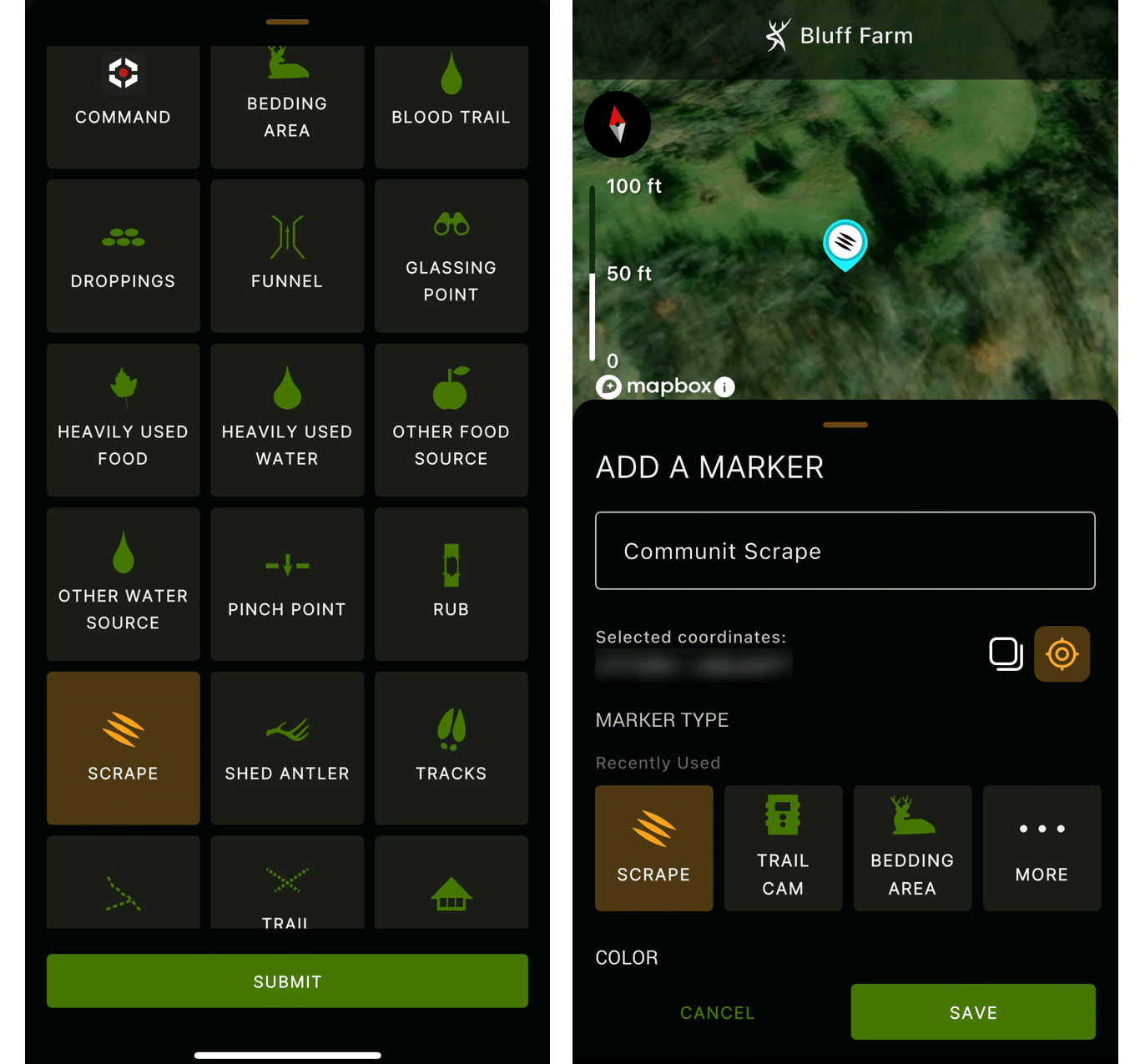Select the house-shaped marker tile
Screen dimensions: 1140x1064
point(451,882)
